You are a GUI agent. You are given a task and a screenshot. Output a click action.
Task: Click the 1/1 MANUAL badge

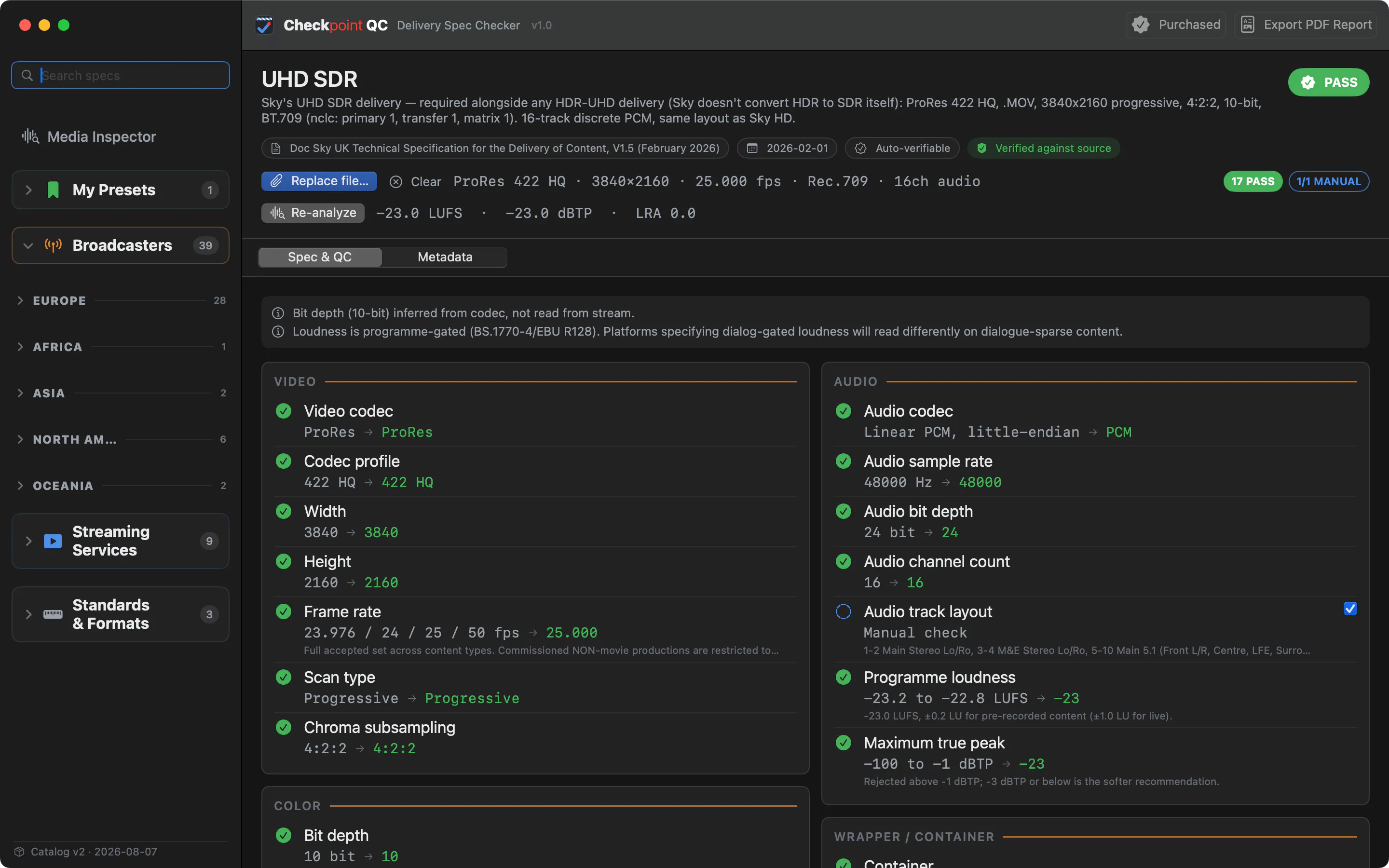click(1329, 181)
